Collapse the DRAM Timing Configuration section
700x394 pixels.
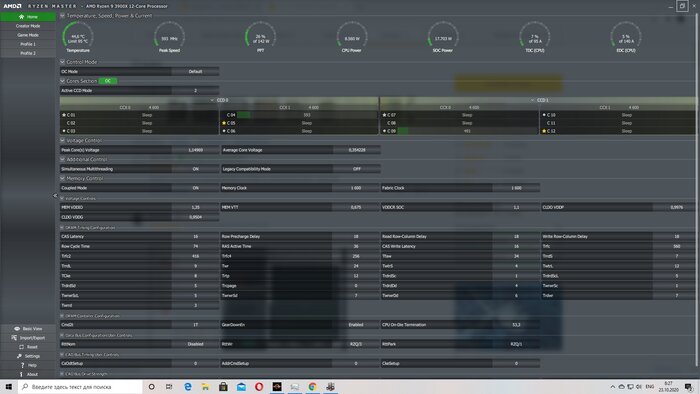[x=62, y=228]
